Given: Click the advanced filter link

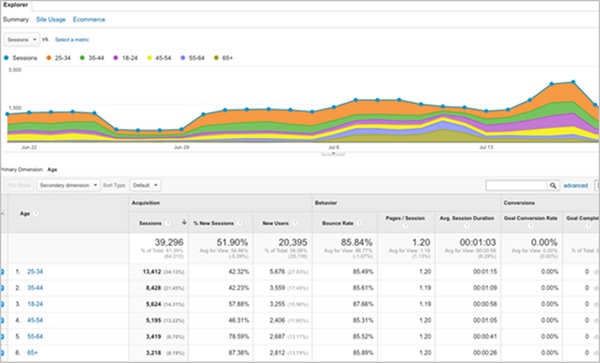Looking at the screenshot, I should click(576, 186).
